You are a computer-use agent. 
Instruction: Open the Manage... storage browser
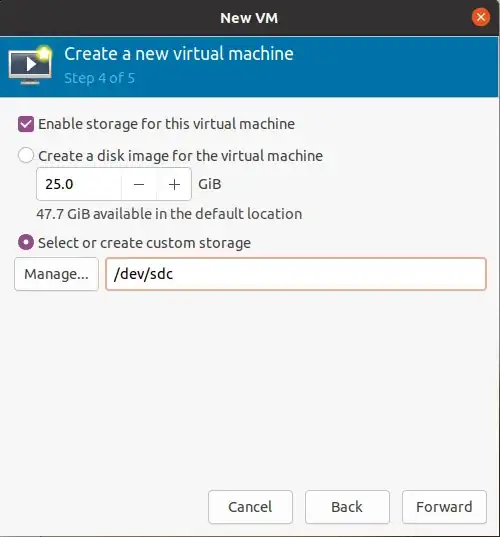(57, 274)
